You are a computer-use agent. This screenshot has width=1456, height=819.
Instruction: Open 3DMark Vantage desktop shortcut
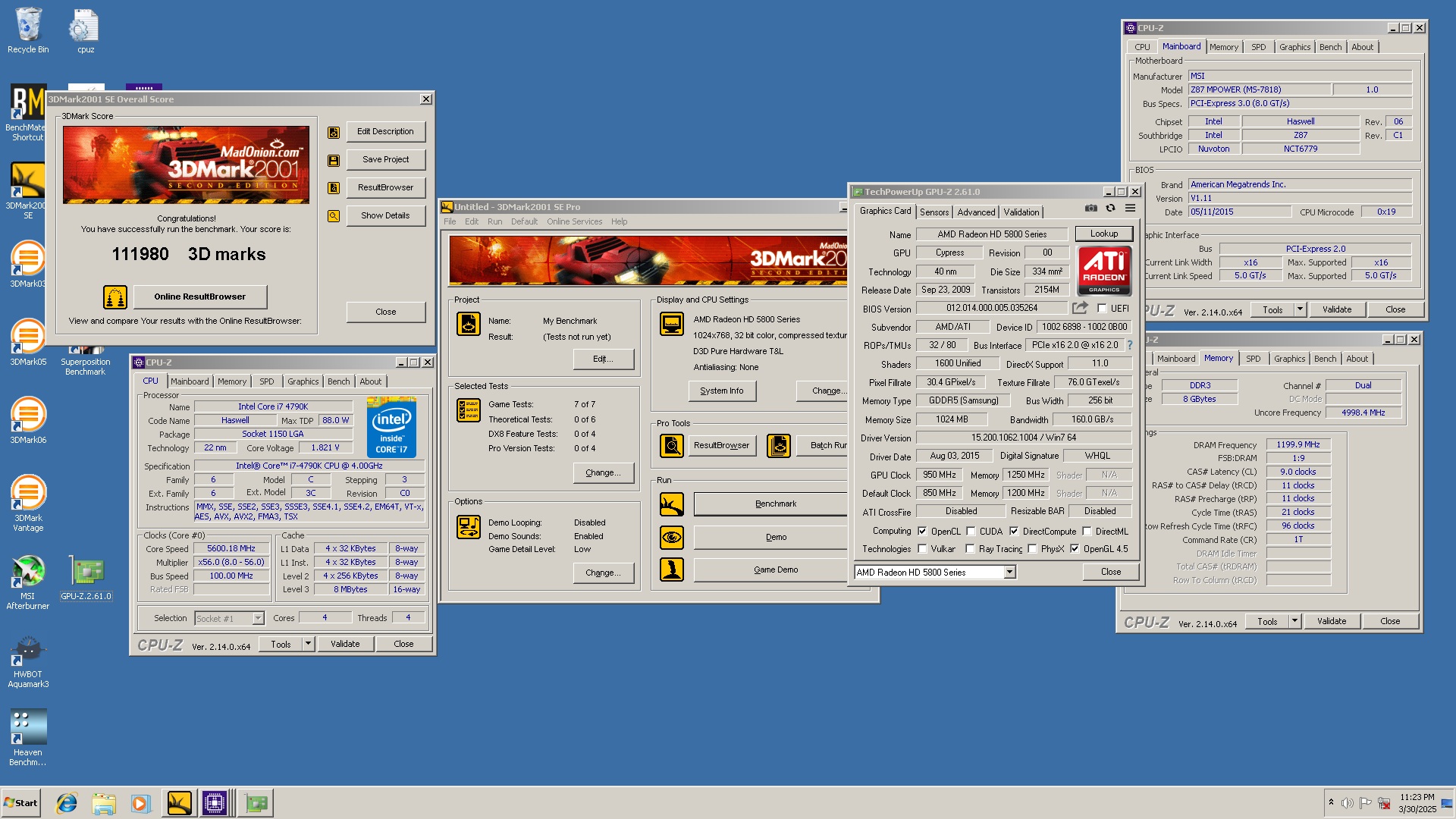pyautogui.click(x=28, y=502)
